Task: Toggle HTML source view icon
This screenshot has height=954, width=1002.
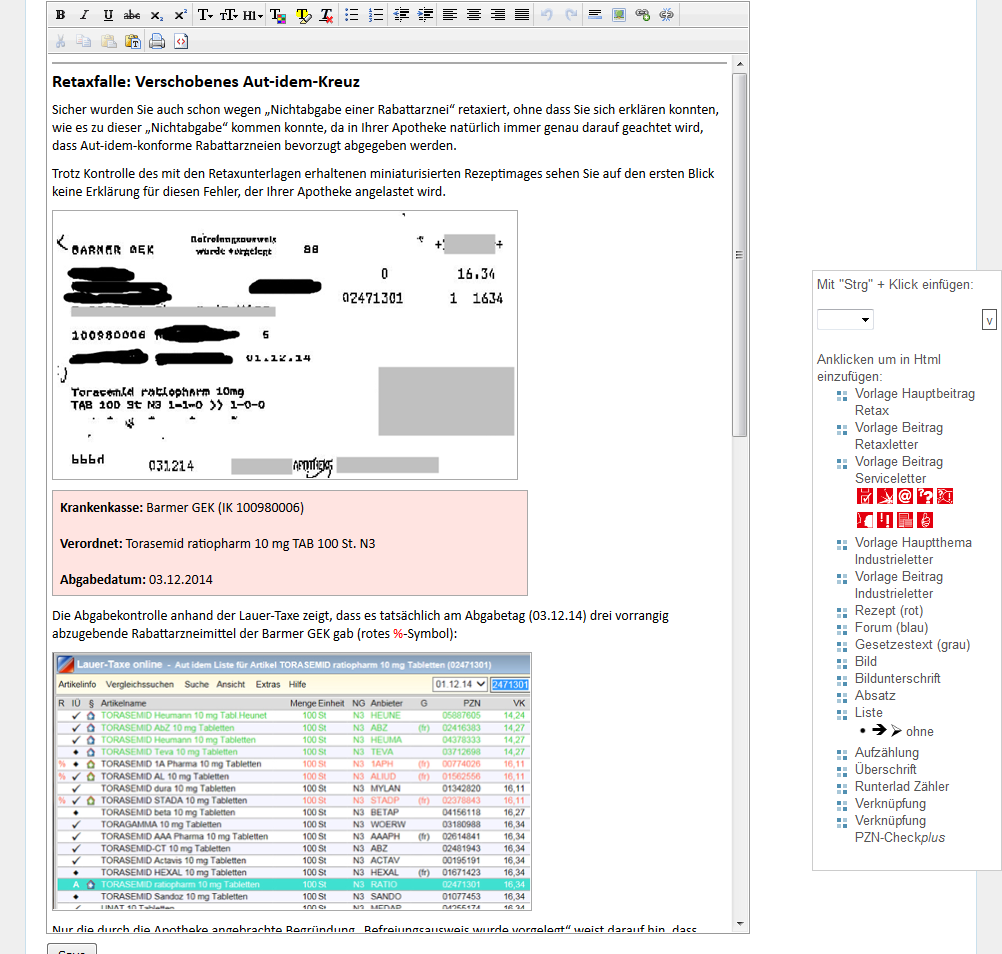Action: 181,41
